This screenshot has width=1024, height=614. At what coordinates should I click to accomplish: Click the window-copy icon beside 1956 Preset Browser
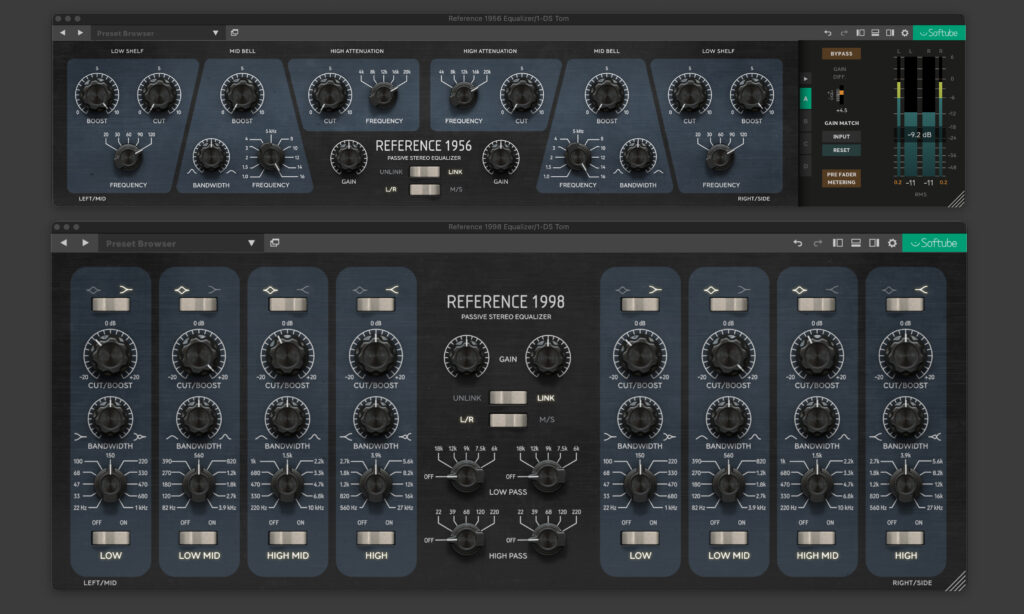(x=234, y=33)
